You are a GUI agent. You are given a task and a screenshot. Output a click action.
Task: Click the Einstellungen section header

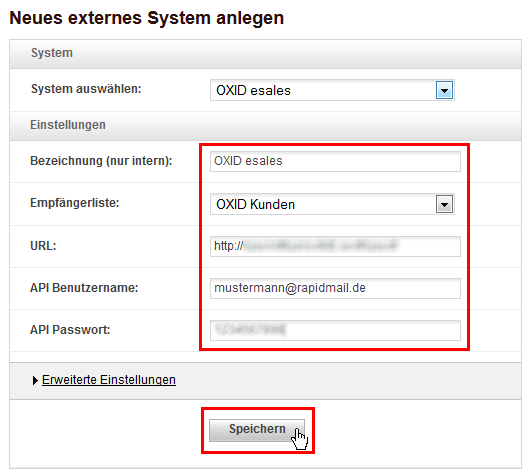coord(265,126)
